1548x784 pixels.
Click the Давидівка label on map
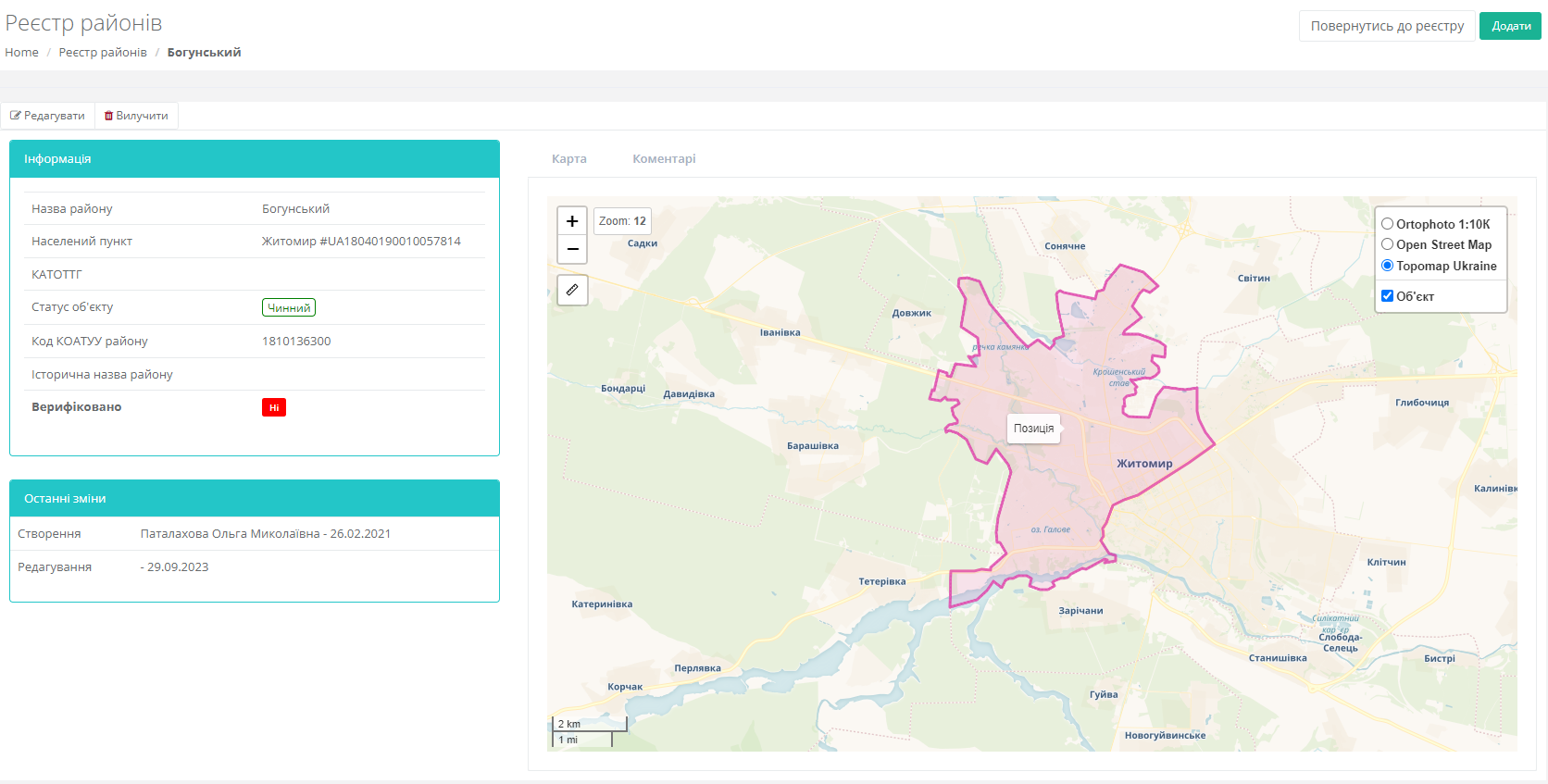pyautogui.click(x=689, y=394)
